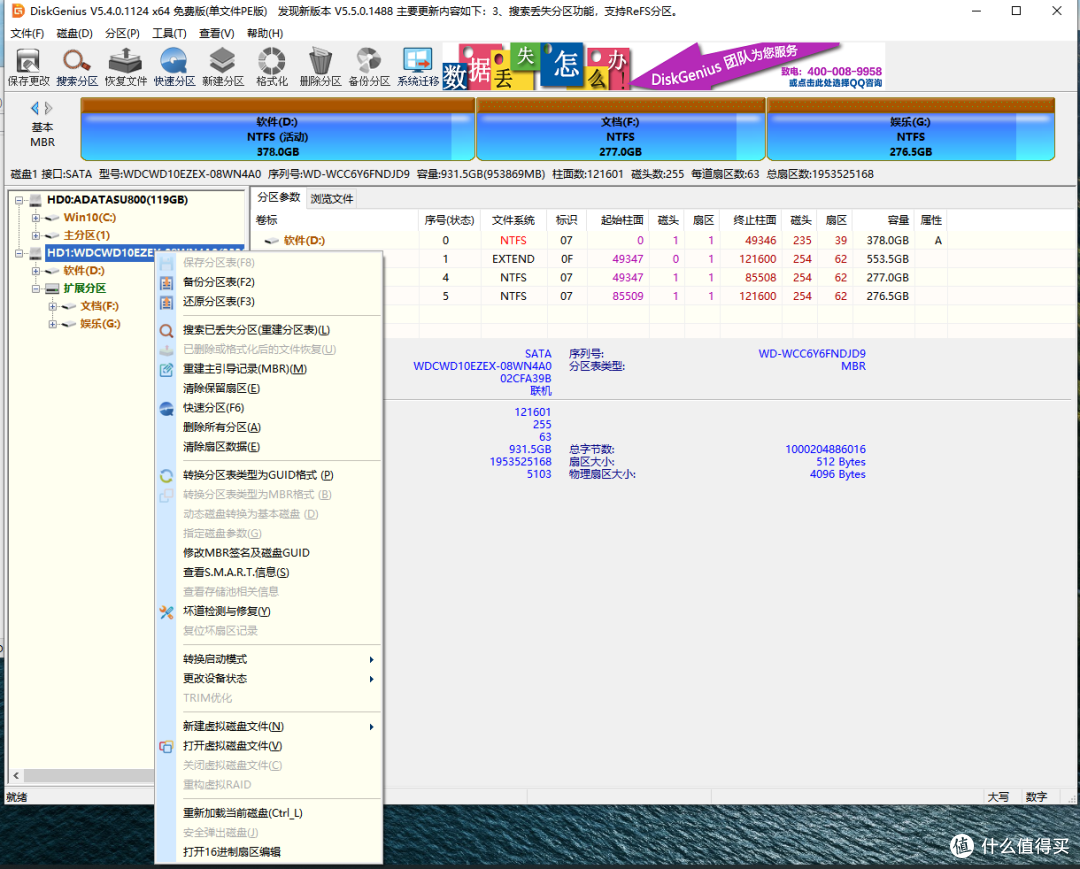Collapse the HD0:ADATASU800 disk node
The image size is (1080, 869).
tap(19, 200)
